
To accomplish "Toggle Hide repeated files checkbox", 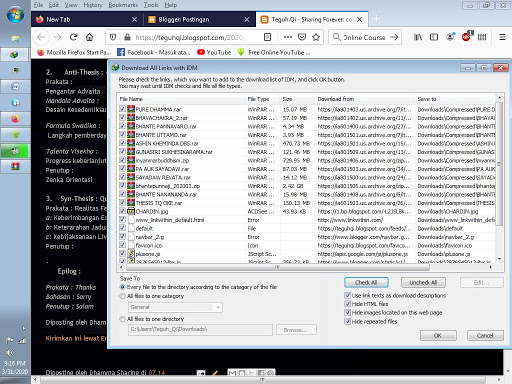I will (x=347, y=321).
